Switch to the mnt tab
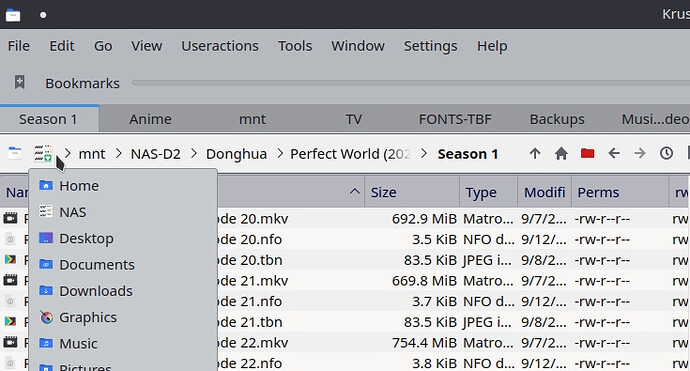Image resolution: width=690 pixels, height=371 pixels. 252,119
